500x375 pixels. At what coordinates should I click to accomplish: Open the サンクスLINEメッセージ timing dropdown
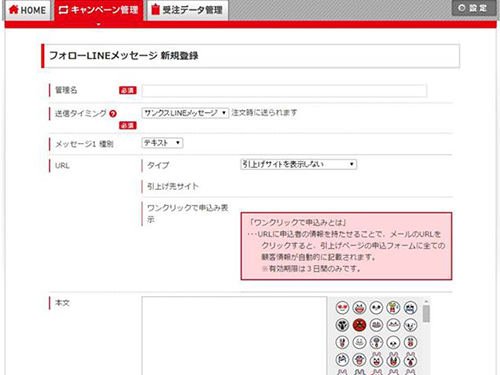click(185, 113)
